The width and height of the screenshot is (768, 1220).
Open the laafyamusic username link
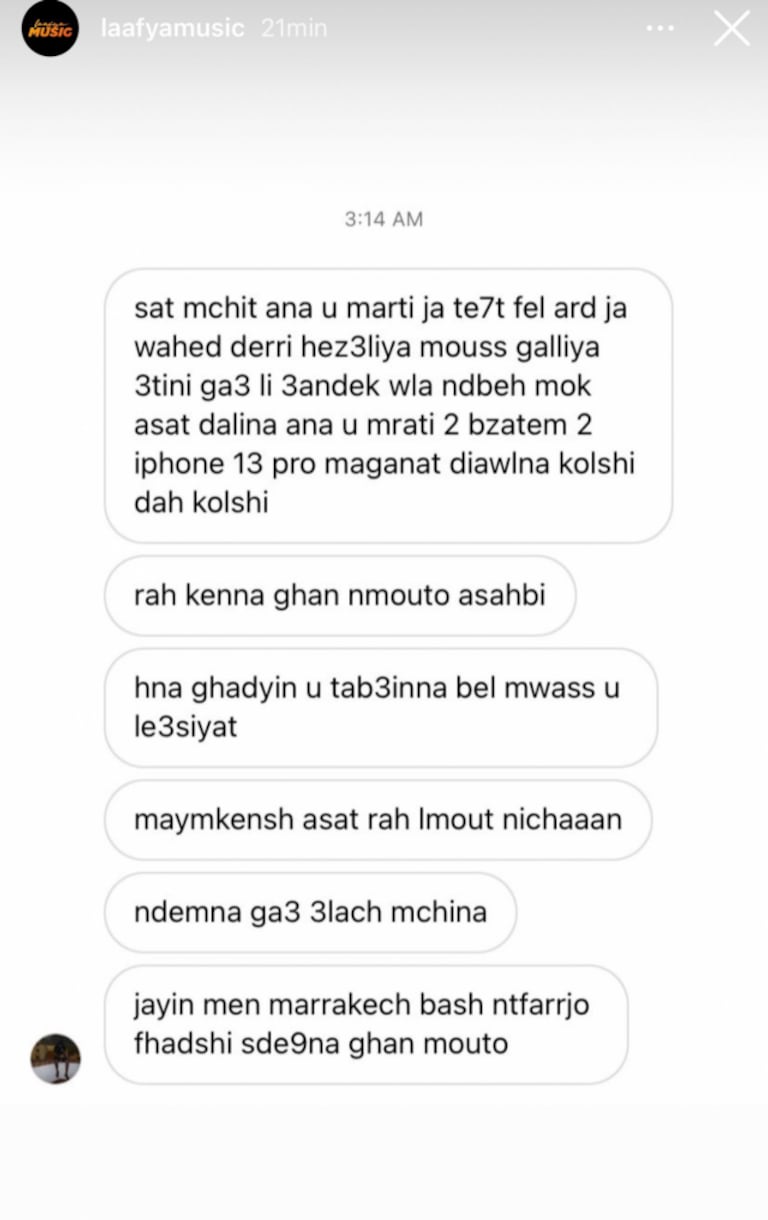(172, 28)
